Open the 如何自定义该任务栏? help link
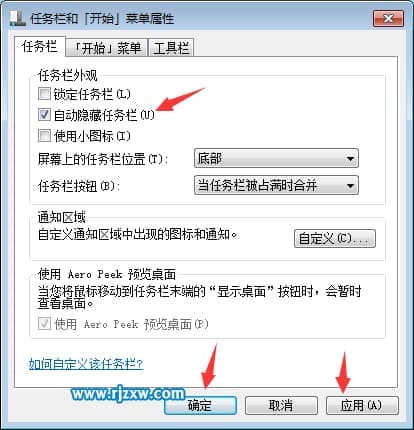The image size is (414, 430). [x=86, y=363]
